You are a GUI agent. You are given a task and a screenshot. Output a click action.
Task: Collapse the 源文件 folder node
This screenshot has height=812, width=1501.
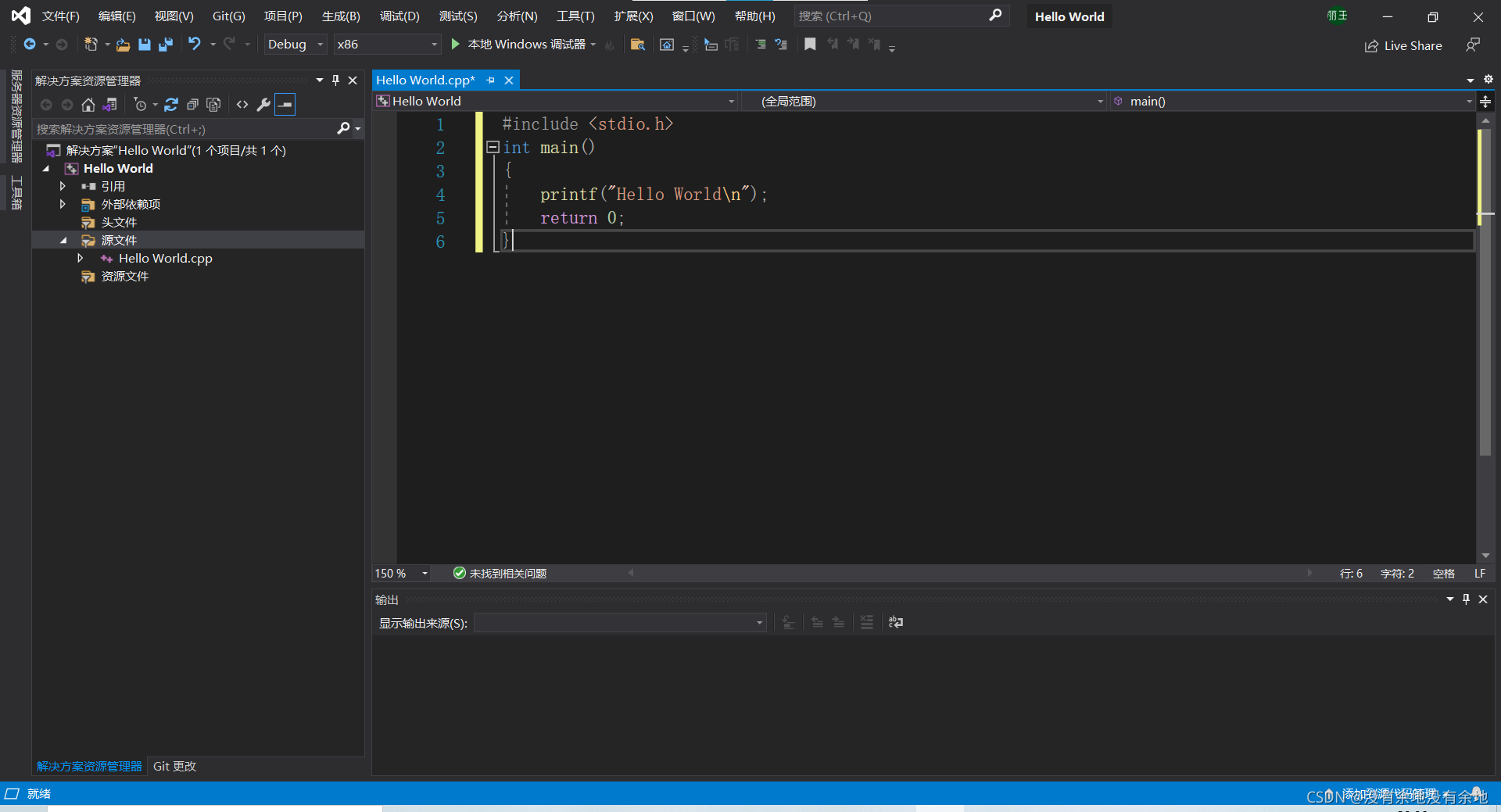click(63, 240)
